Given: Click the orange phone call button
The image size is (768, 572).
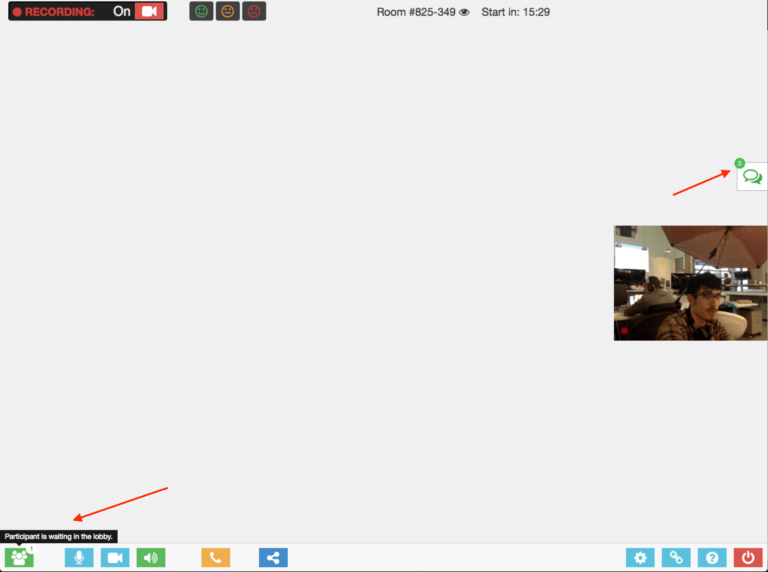Looking at the screenshot, I should (216, 557).
